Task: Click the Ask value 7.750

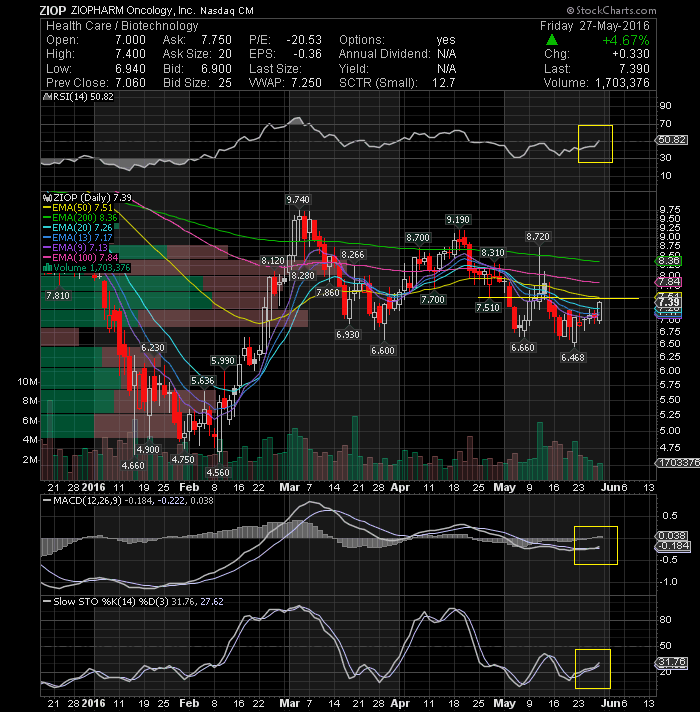Action: tap(217, 40)
